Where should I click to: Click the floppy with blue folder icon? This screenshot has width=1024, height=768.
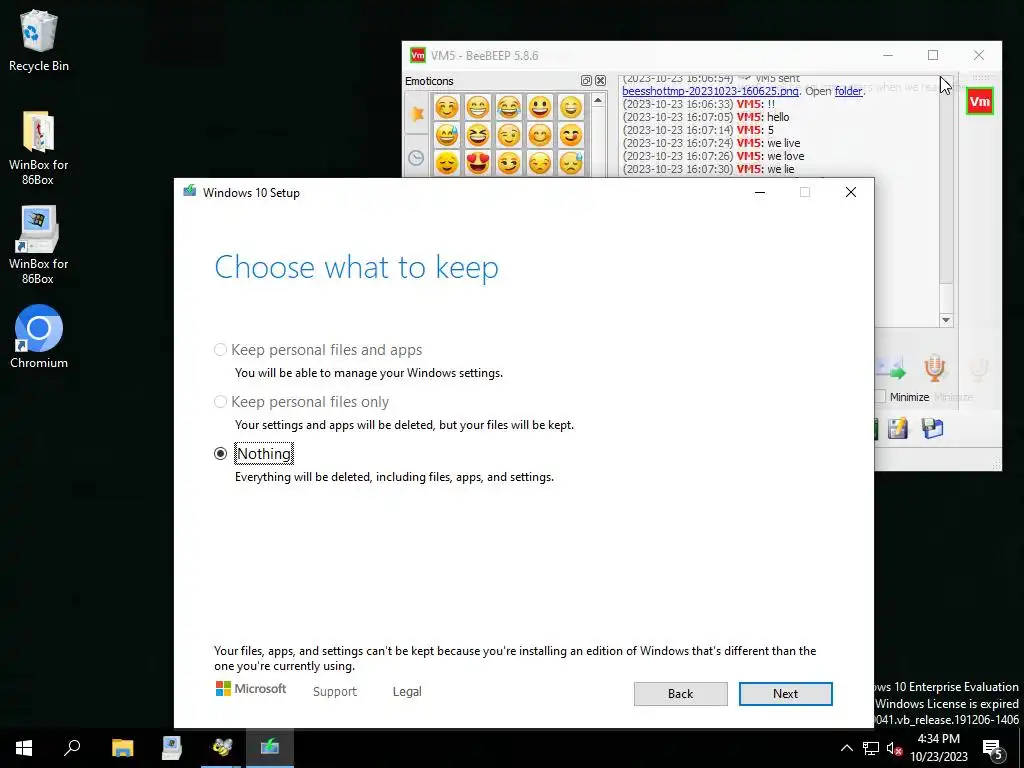[933, 428]
